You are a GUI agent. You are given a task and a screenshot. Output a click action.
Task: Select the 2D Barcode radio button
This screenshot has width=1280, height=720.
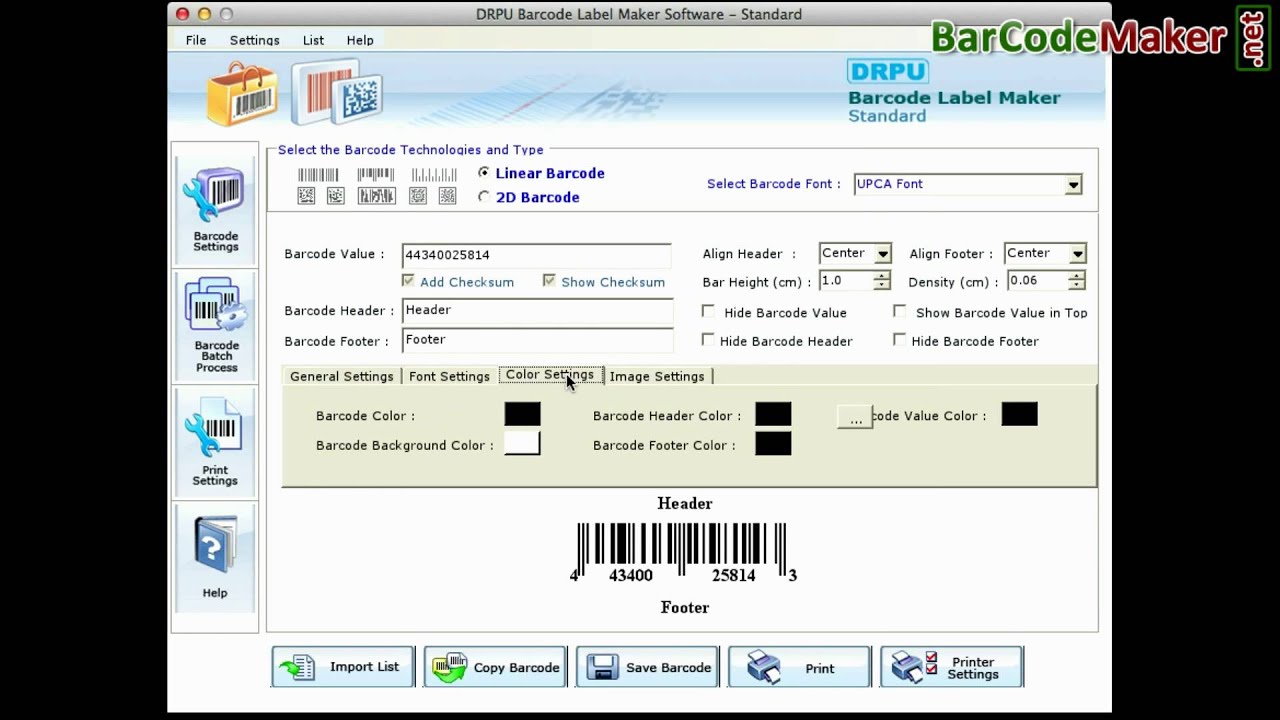point(484,197)
